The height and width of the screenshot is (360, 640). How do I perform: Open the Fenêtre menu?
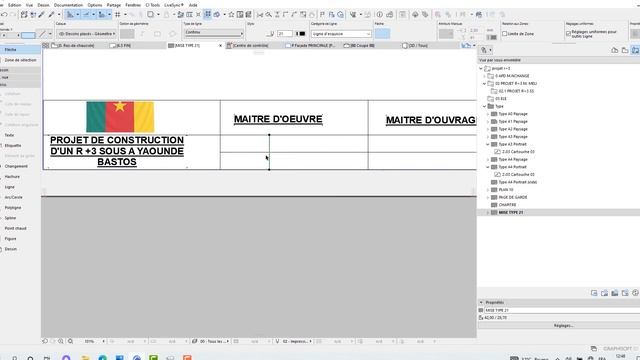tap(133, 5)
